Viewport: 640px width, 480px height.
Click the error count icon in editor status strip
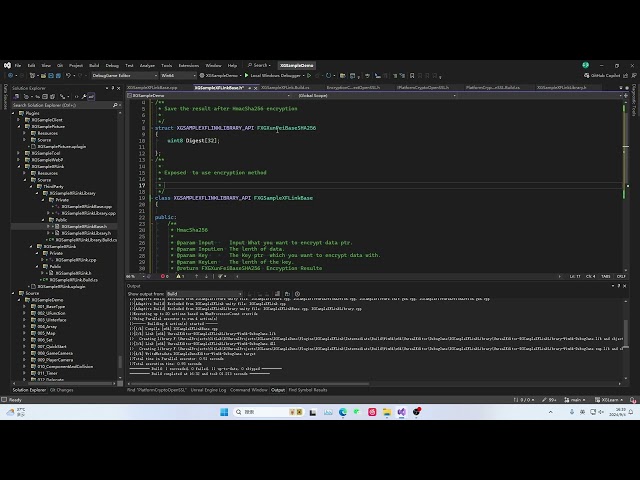coord(164,276)
